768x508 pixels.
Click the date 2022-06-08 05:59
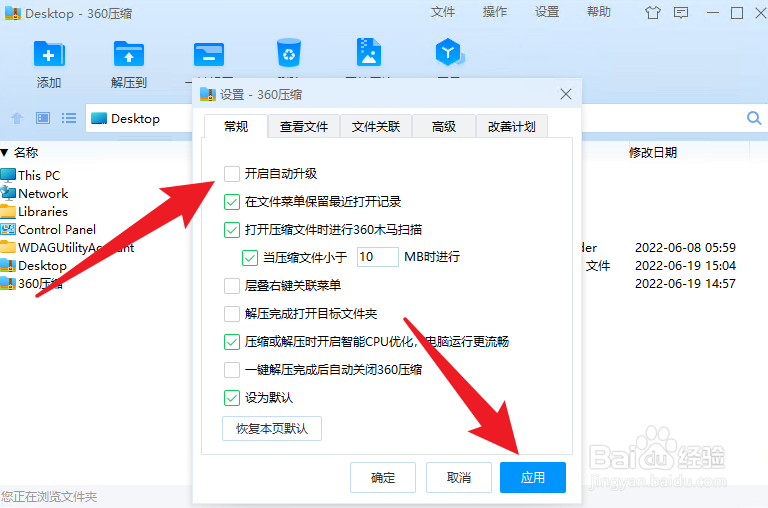point(685,247)
